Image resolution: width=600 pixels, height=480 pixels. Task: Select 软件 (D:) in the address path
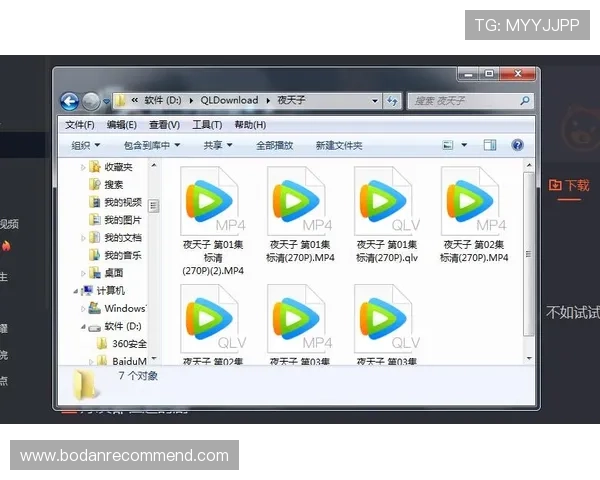pos(163,100)
